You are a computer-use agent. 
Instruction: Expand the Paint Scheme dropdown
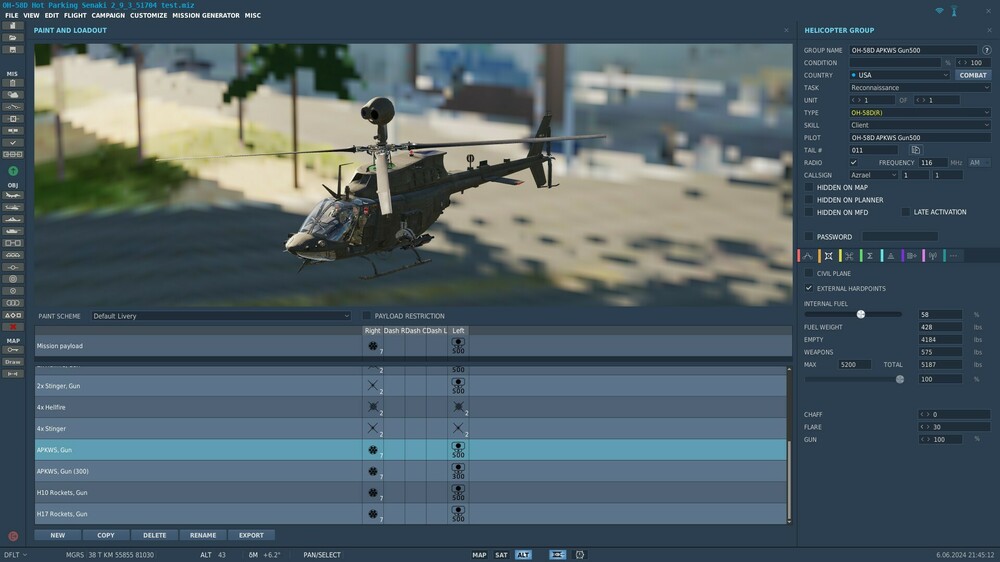[220, 316]
